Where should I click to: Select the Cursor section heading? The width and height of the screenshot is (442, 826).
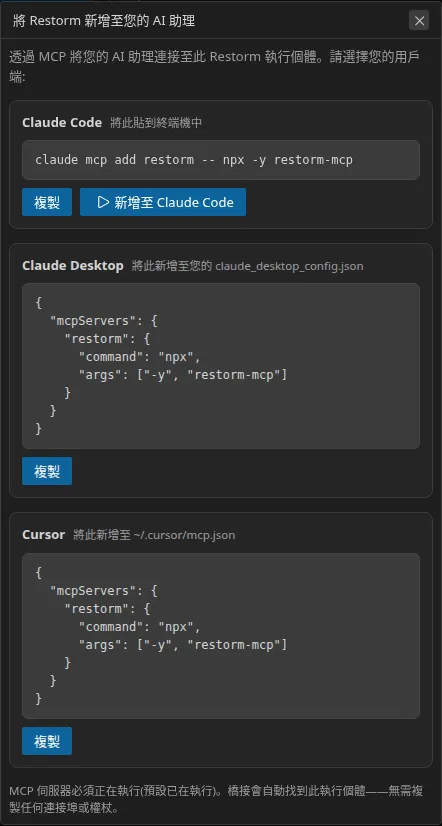click(43, 535)
